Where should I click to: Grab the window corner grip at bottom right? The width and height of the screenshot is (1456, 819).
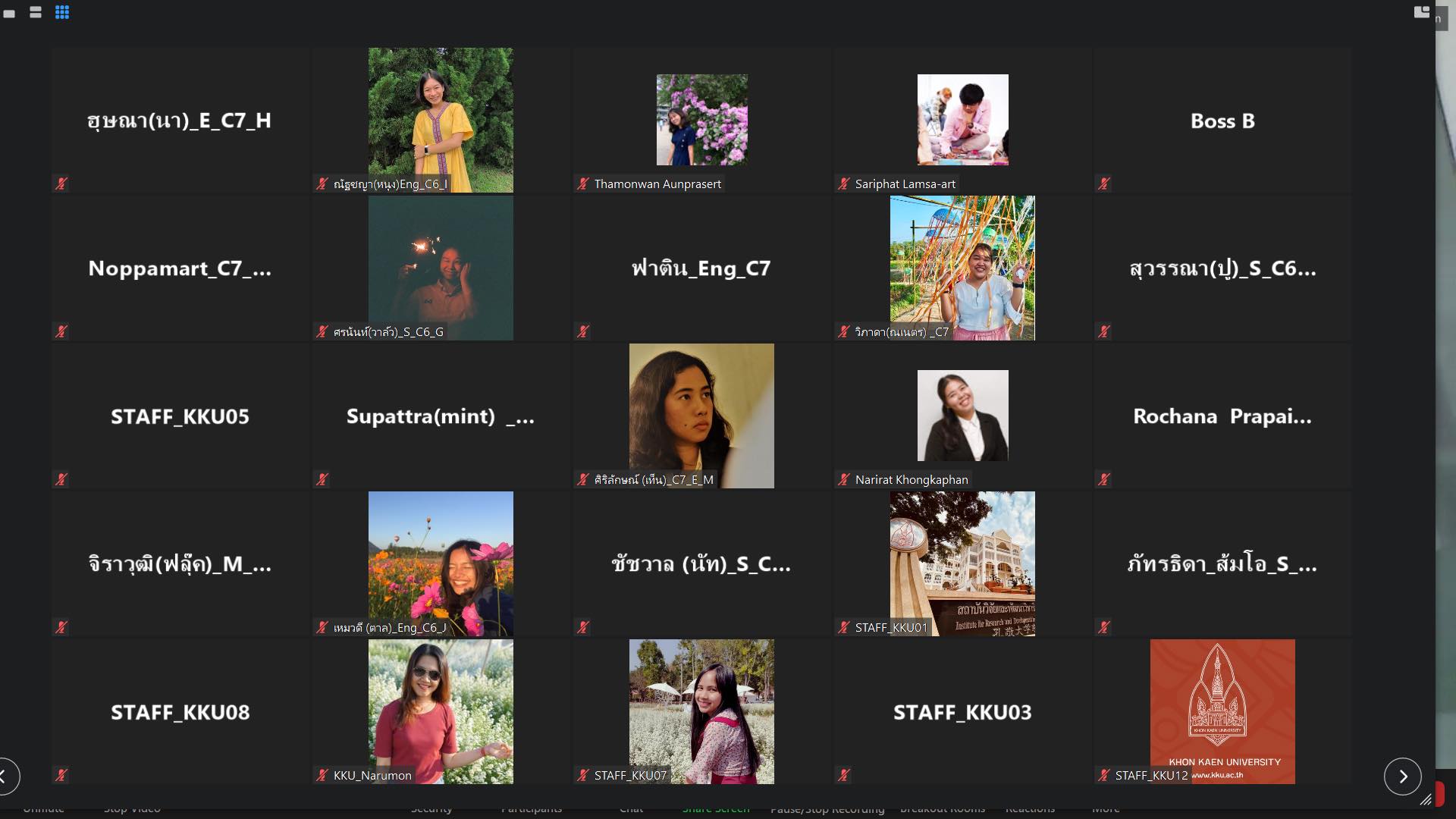(1426, 799)
